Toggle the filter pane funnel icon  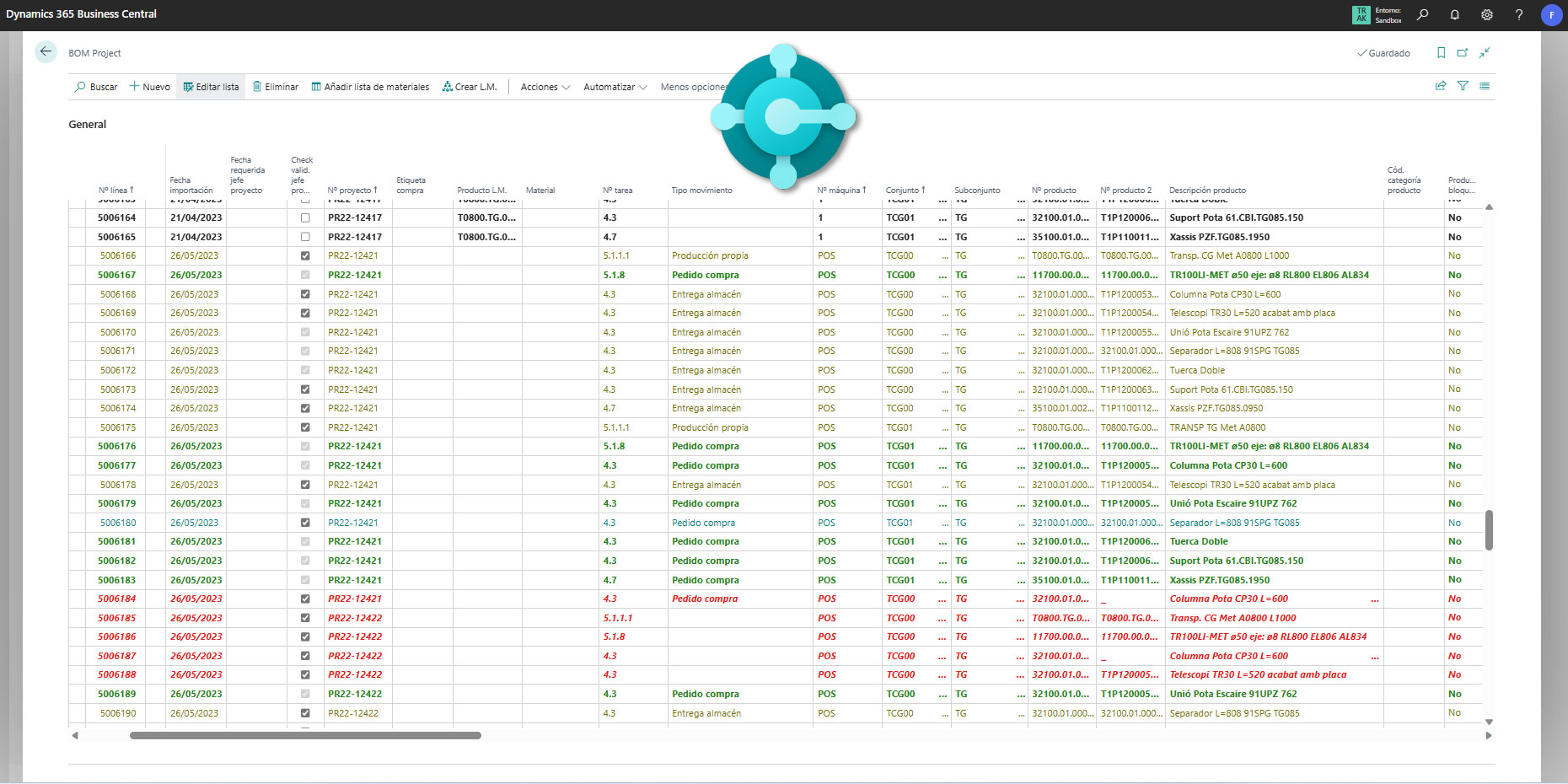click(1463, 86)
